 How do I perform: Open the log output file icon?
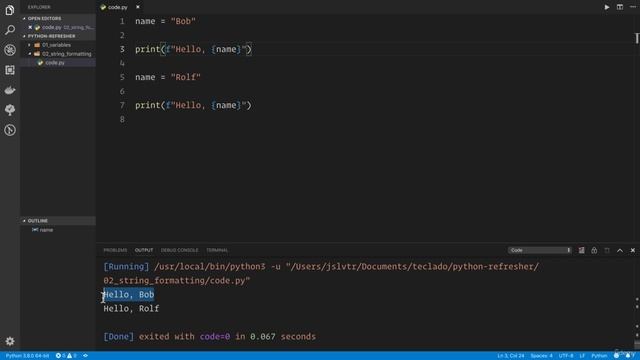[x=607, y=250]
